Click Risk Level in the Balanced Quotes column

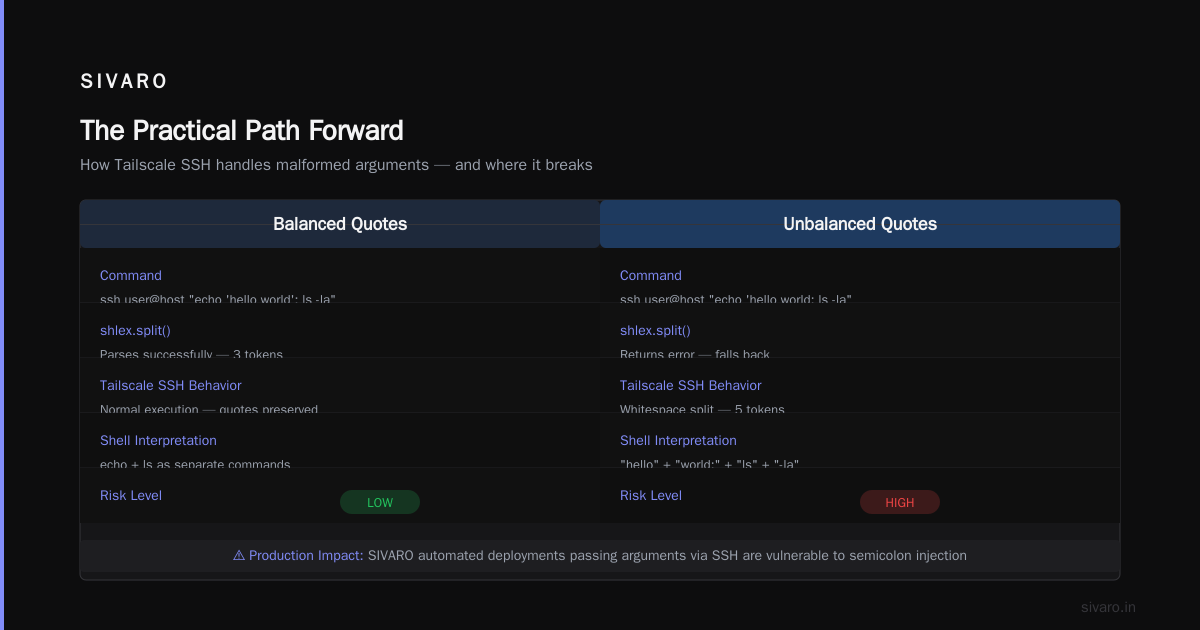pyautogui.click(x=131, y=495)
